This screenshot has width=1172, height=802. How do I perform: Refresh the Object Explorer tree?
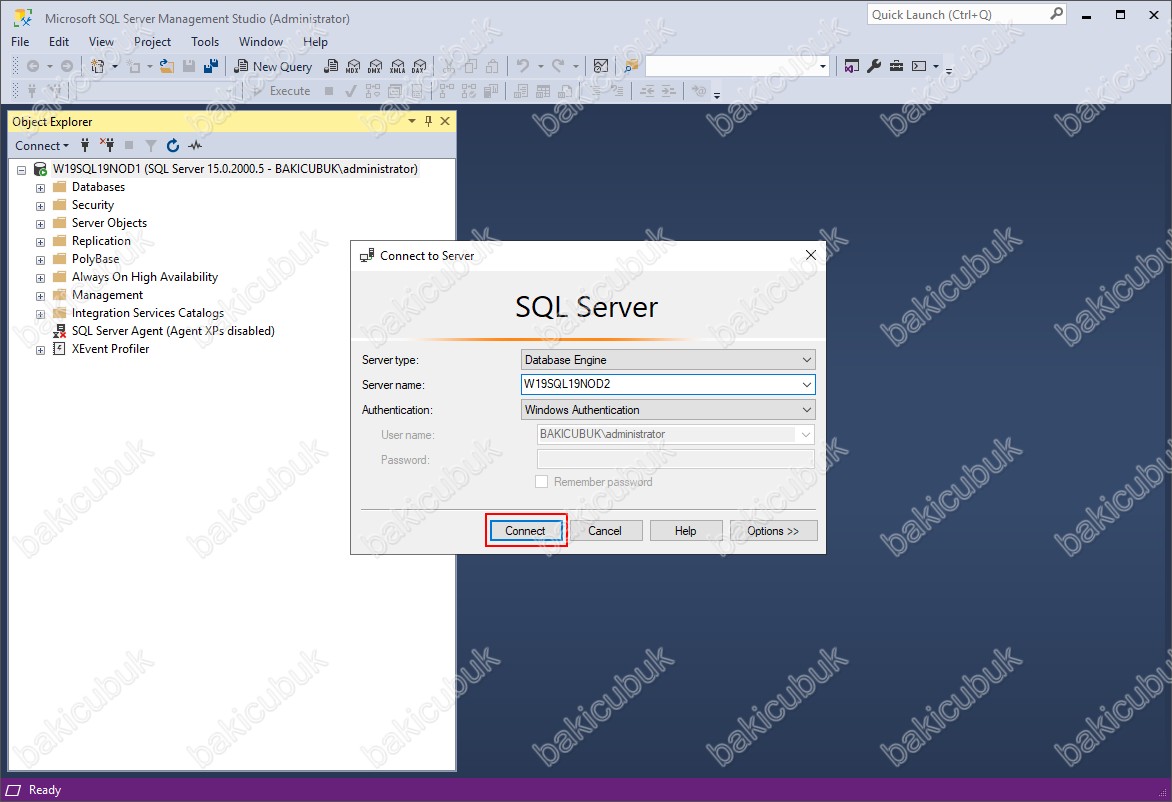173,146
